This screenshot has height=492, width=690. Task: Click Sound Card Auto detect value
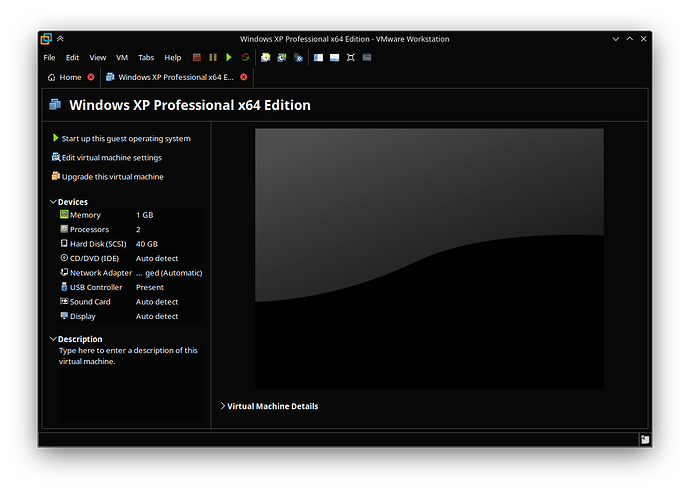pos(157,302)
